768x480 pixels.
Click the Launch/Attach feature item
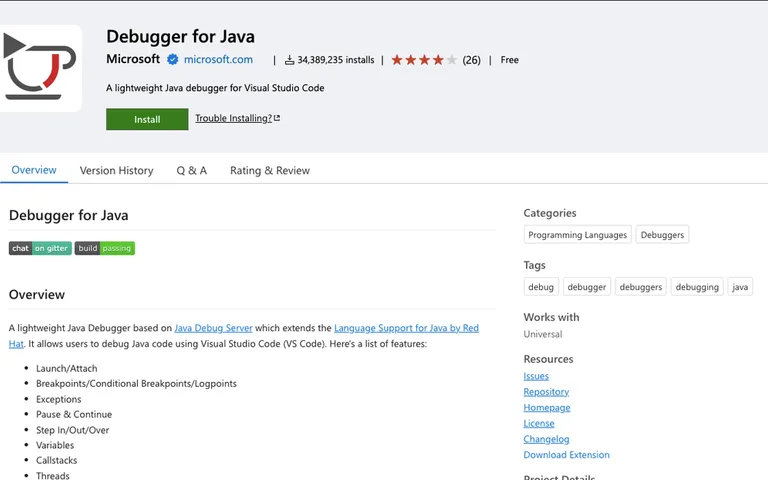tap(67, 368)
